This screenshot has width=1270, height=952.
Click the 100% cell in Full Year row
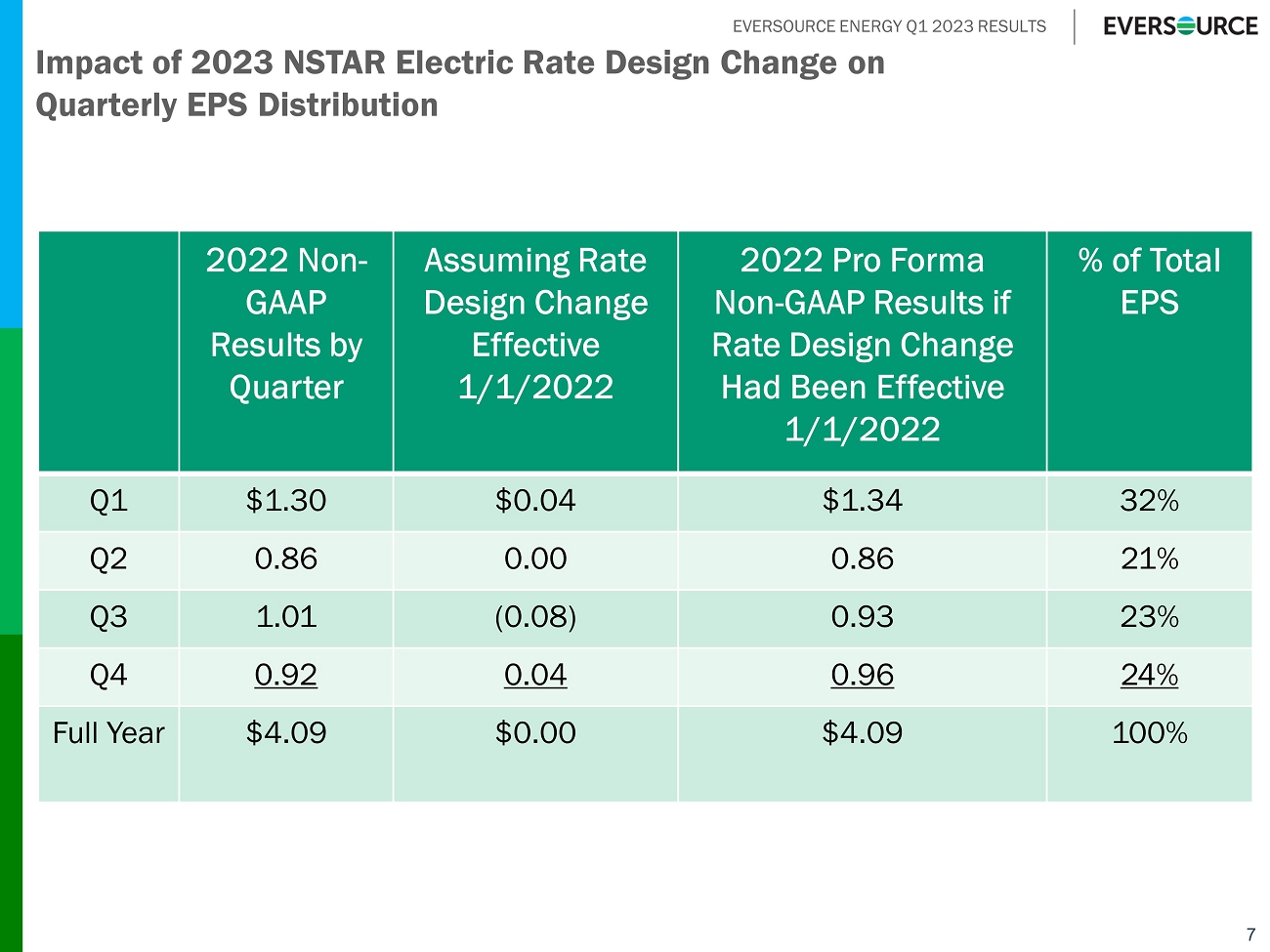1149,733
